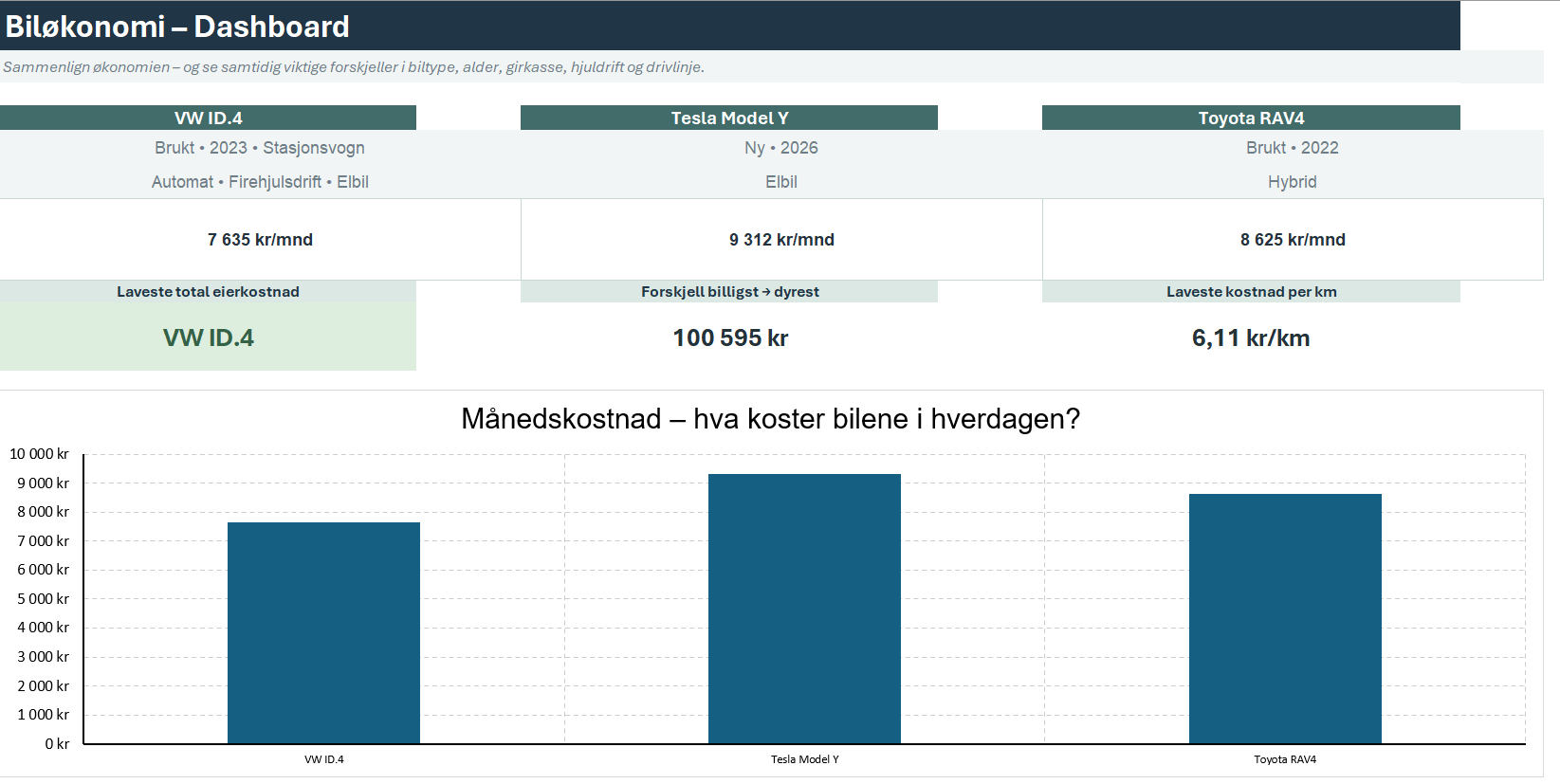
Task: Click the 'Forskjell billigst → dyrest' label
Action: [x=729, y=292]
